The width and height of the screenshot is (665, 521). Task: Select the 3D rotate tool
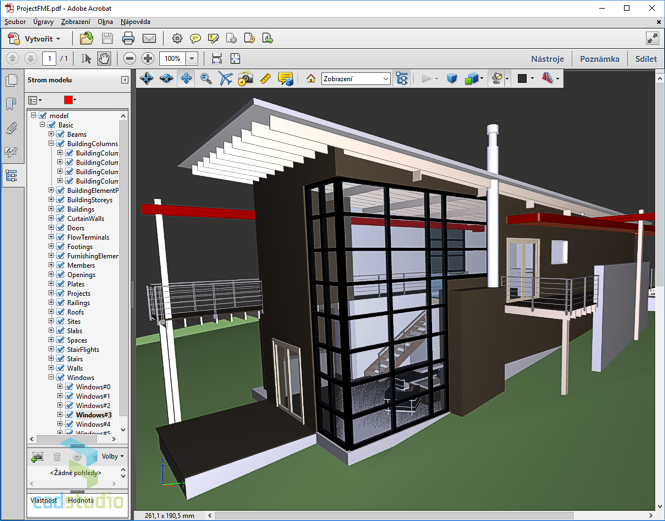point(147,78)
